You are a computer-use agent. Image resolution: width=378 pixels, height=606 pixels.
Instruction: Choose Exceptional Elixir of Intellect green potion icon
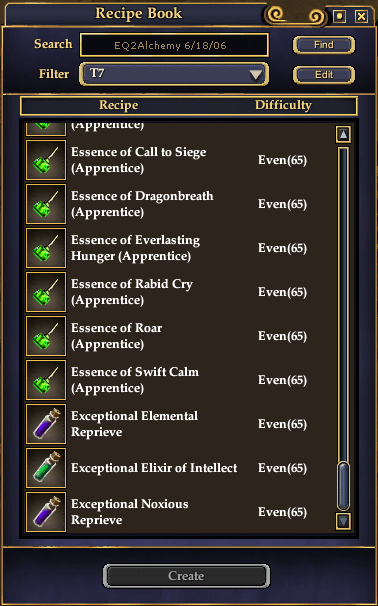tap(46, 468)
